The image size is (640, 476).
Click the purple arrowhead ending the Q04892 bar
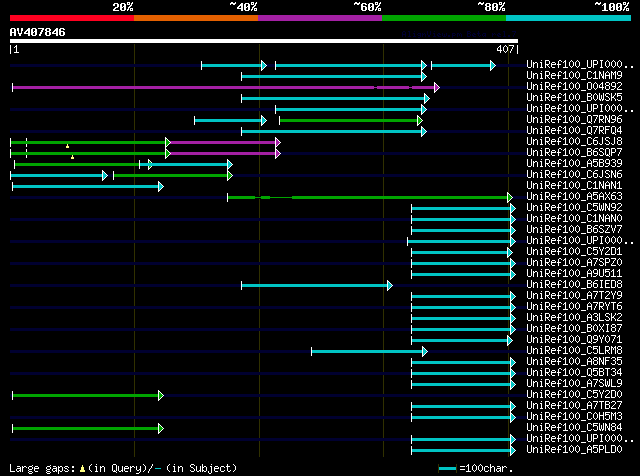point(437,87)
